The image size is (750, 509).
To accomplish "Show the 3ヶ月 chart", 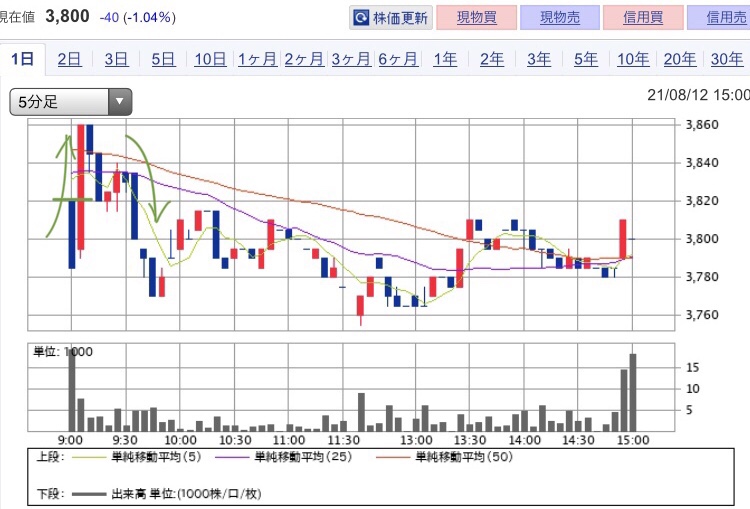I will pyautogui.click(x=351, y=59).
